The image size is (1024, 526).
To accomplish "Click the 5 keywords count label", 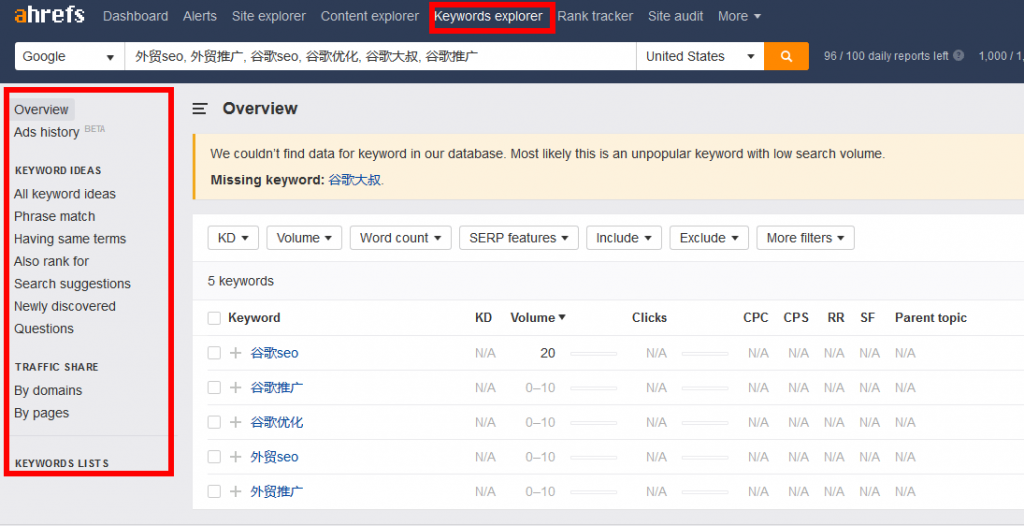I will 240,282.
